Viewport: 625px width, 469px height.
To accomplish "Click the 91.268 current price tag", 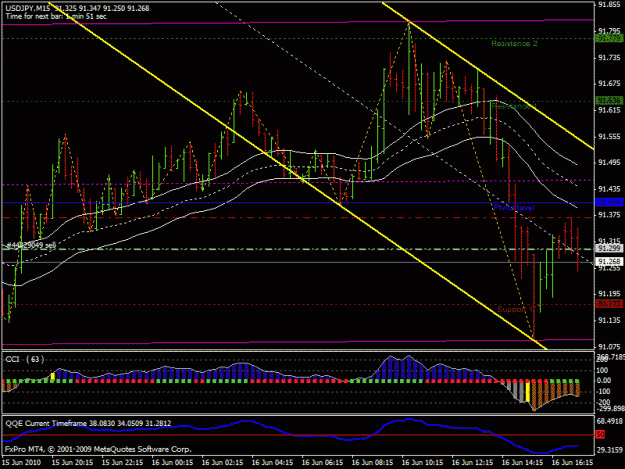I will coord(609,261).
